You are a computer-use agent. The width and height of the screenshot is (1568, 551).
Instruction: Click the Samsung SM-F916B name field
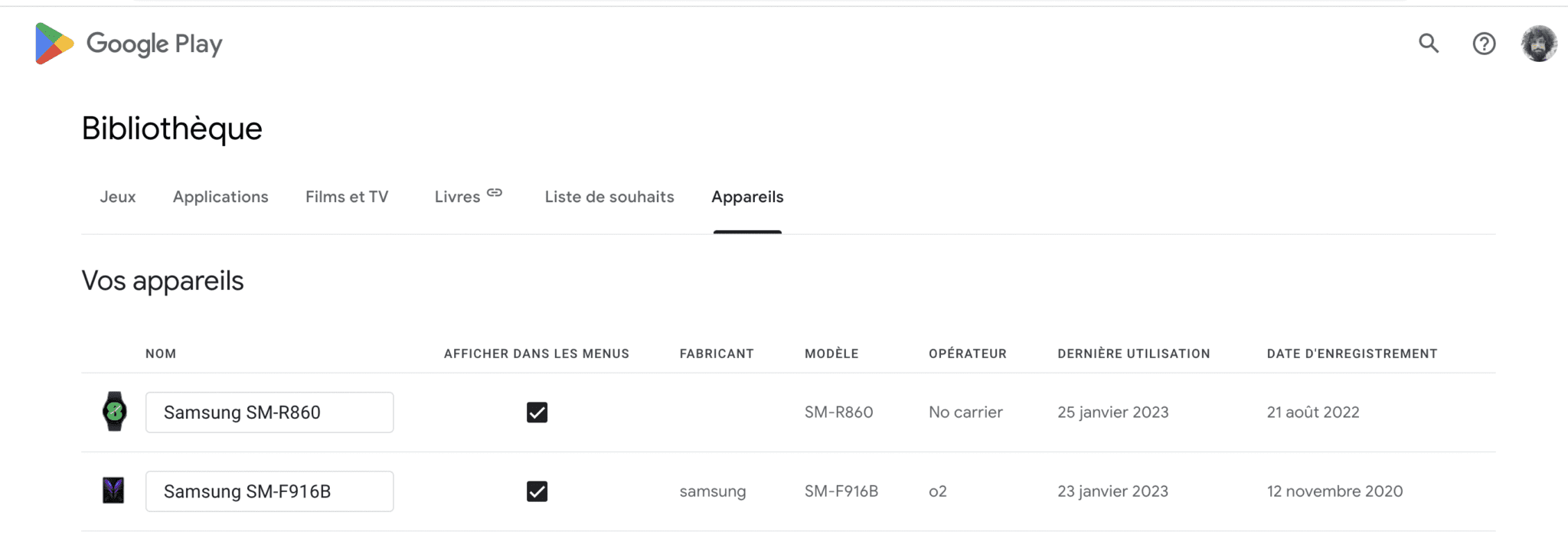tap(269, 491)
